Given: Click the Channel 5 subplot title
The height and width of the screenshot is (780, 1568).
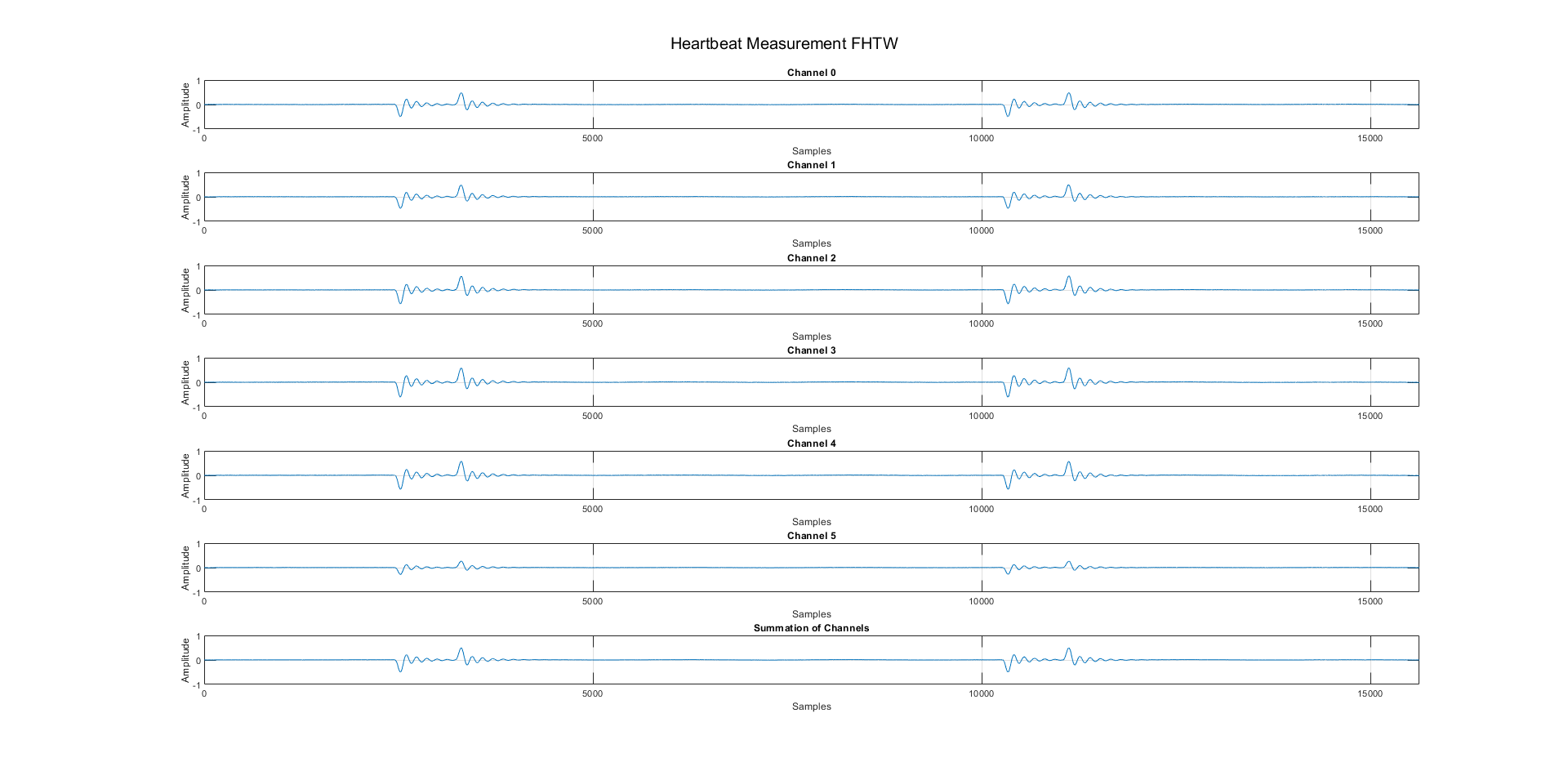Looking at the screenshot, I should (x=811, y=536).
